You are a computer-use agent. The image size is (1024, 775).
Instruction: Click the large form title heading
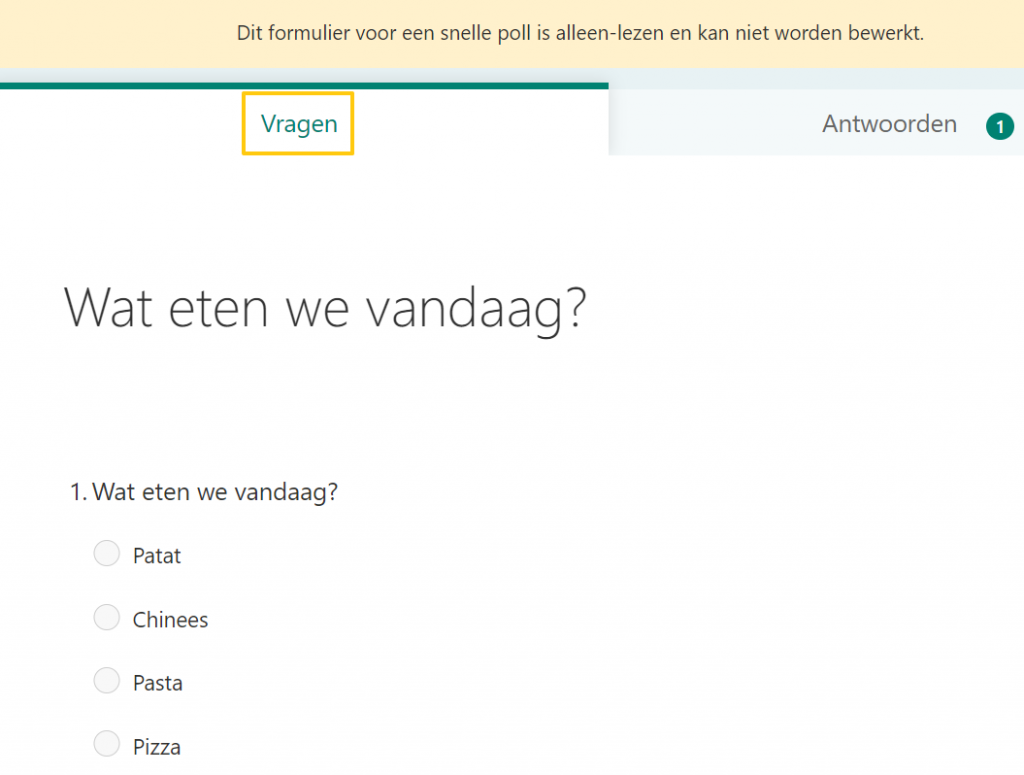[x=325, y=308]
